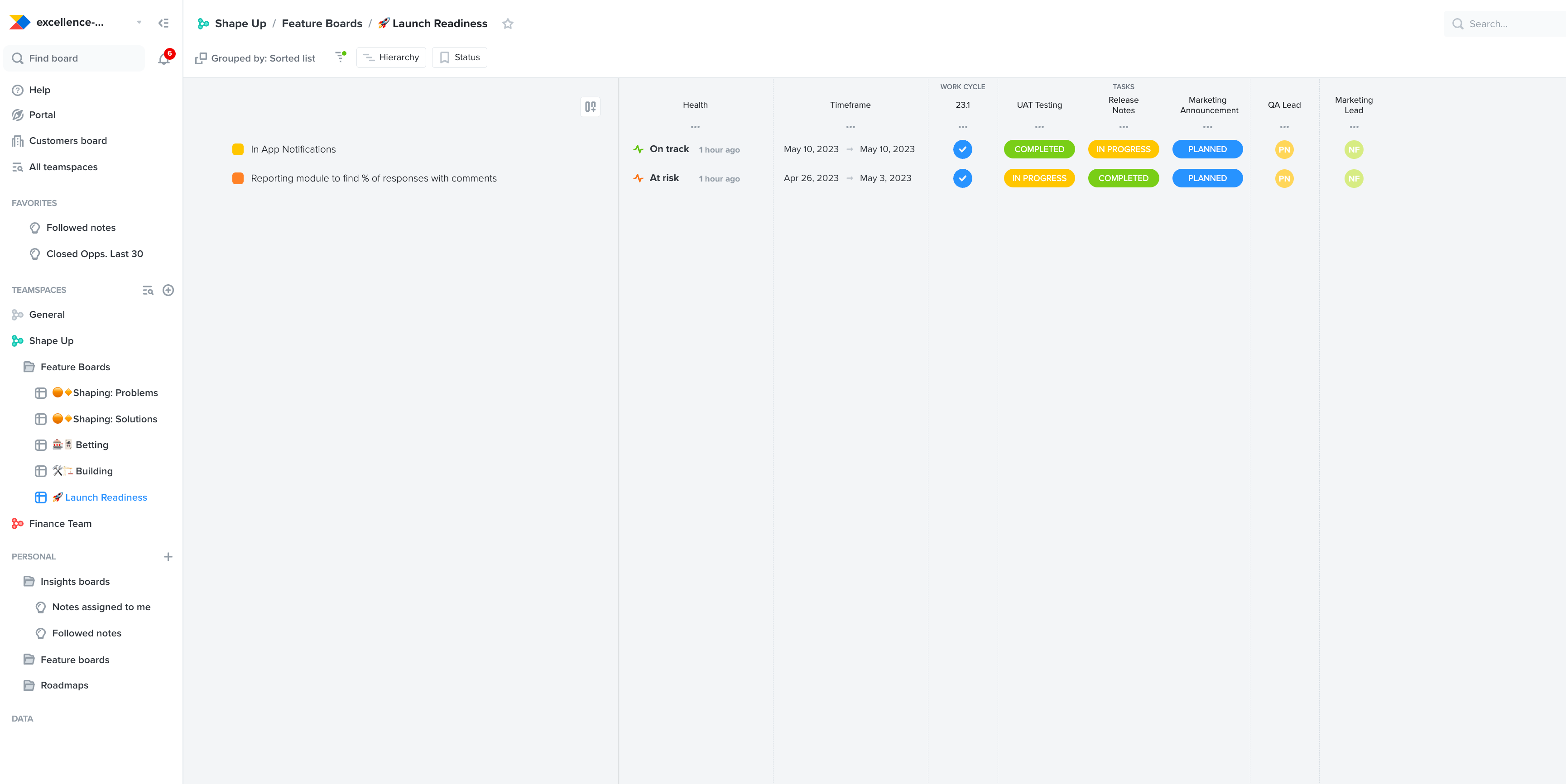Open the Status view button
Viewport: 1566px width, 784px height.
(x=459, y=57)
